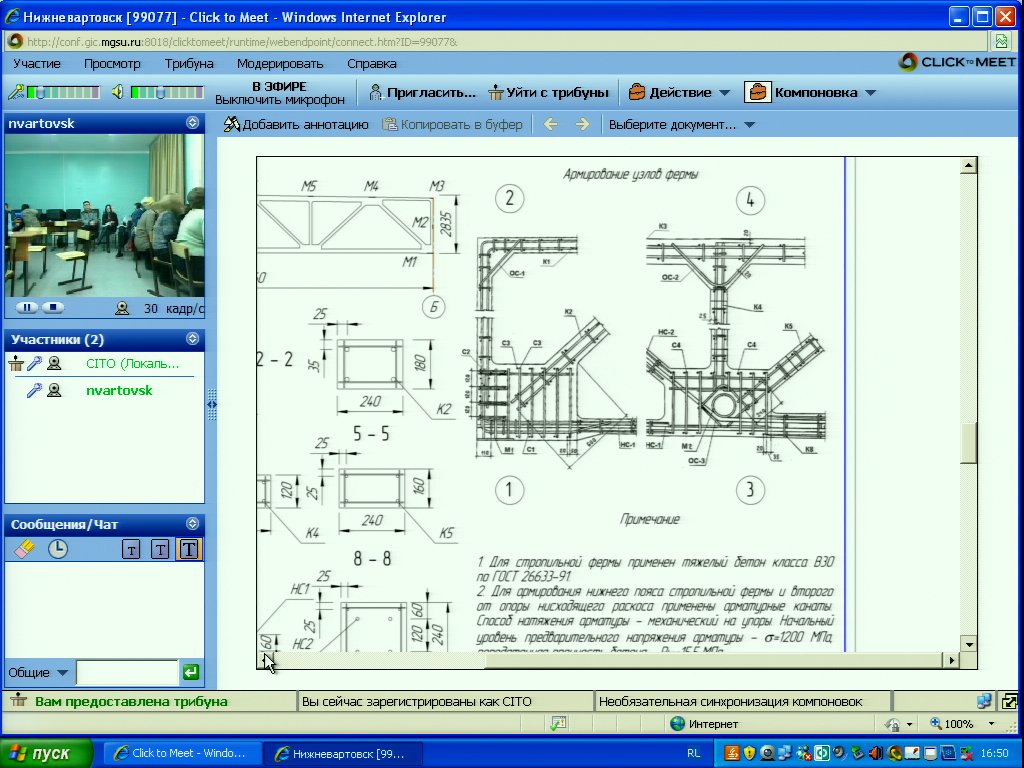Collapse the Участники panel
Screen dimensions: 1024x768
[192, 339]
